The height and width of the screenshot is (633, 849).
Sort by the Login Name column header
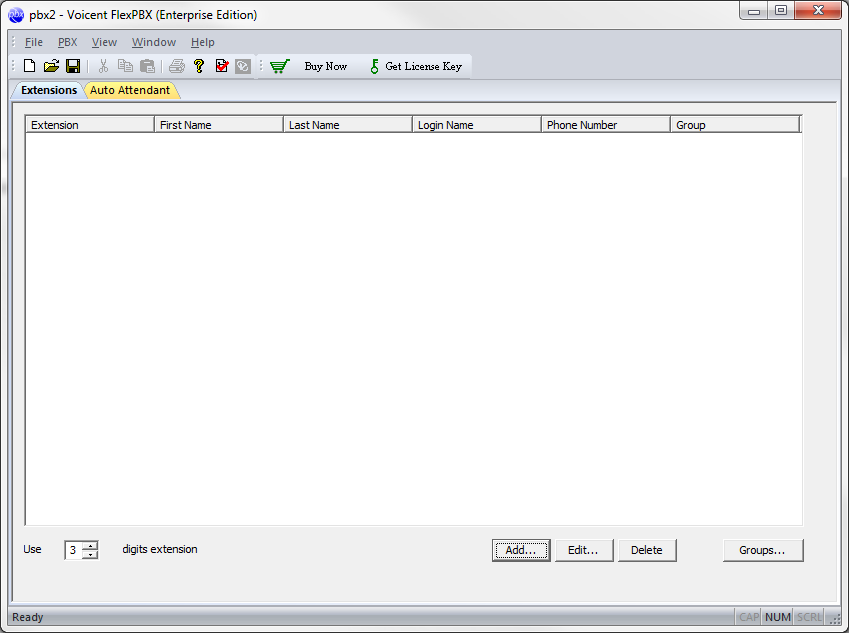pyautogui.click(x=476, y=125)
